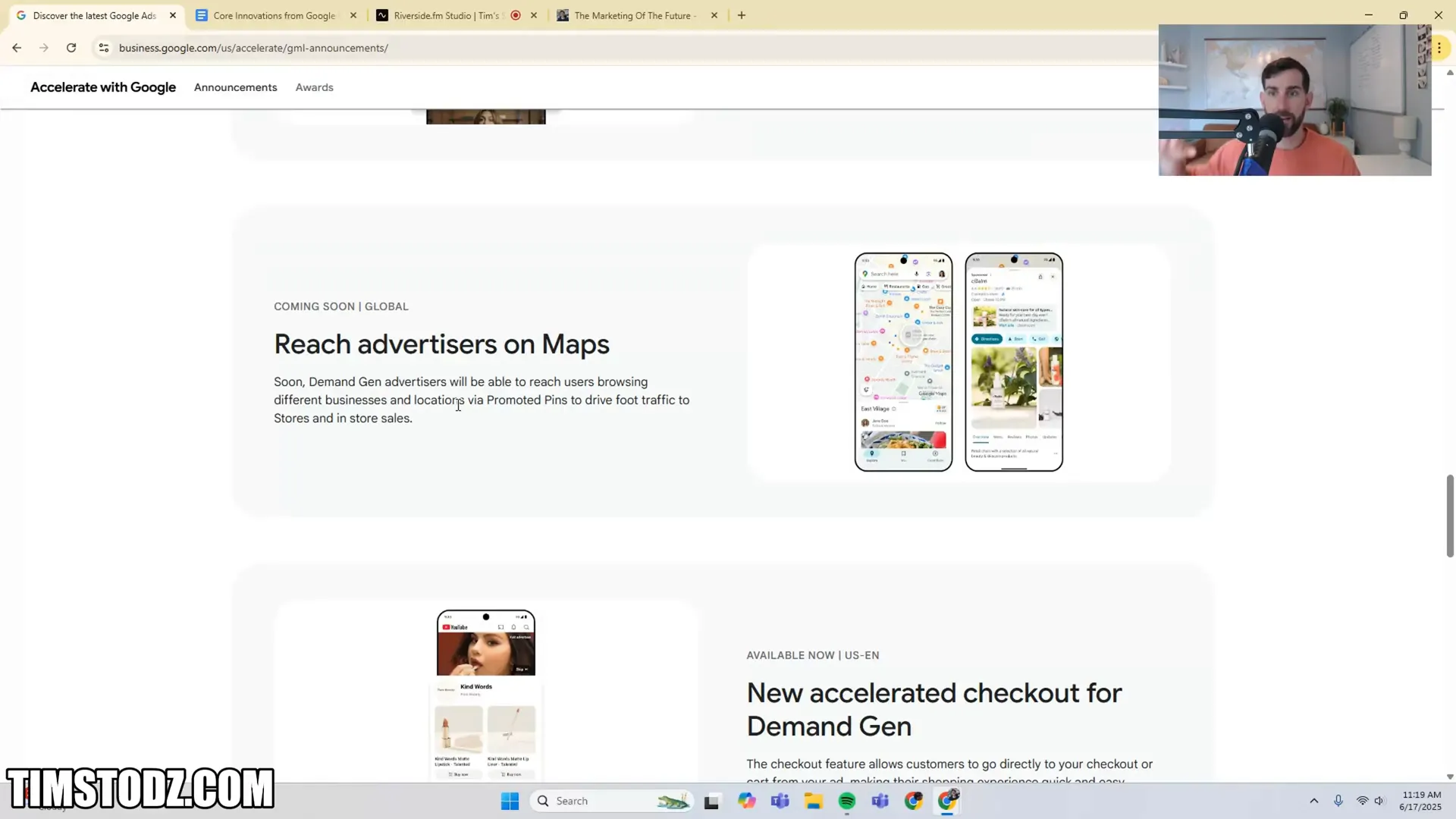This screenshot has width=1456, height=819.
Task: View site information icon in address bar
Action: (104, 48)
